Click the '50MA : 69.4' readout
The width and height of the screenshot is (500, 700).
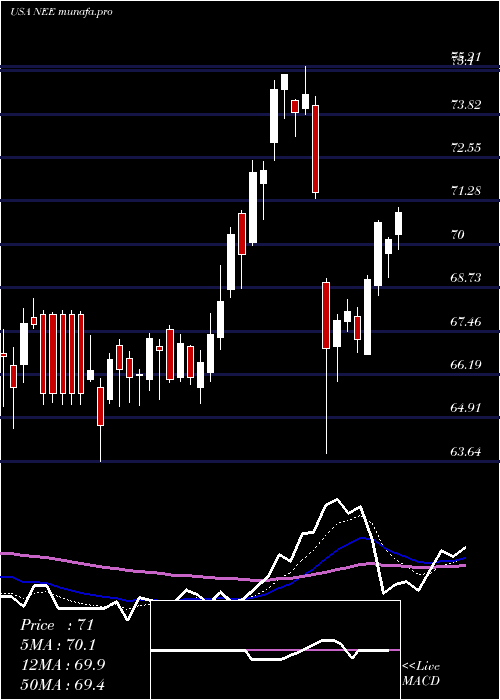(63, 684)
